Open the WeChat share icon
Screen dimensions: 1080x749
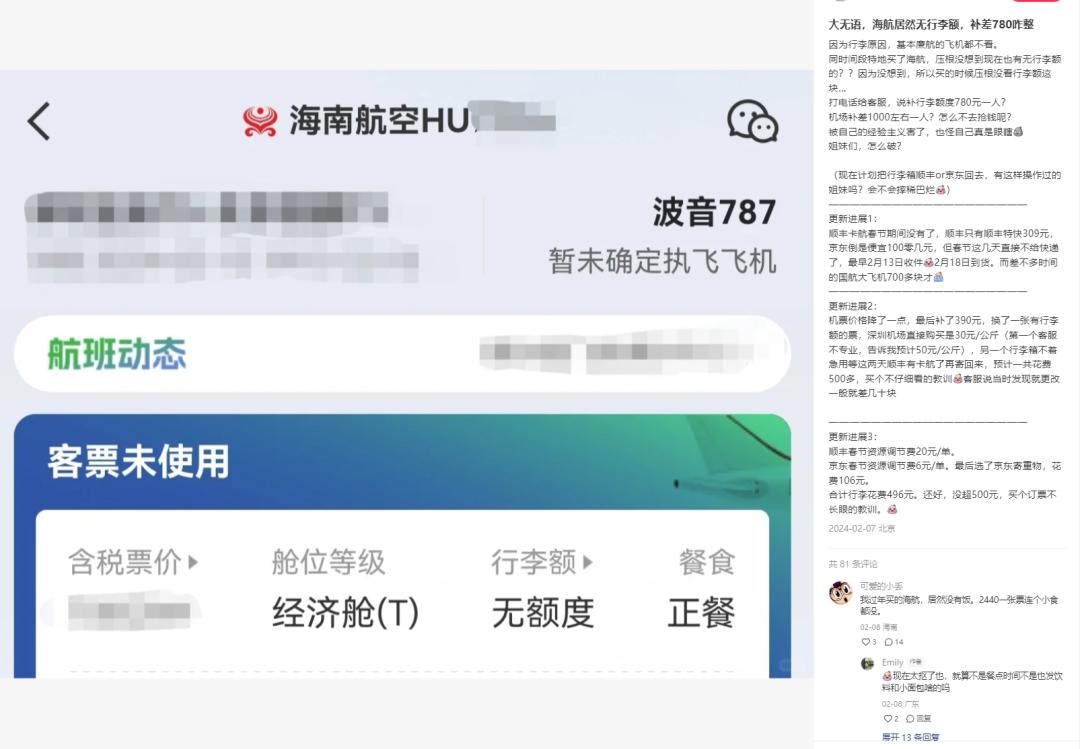tap(752, 121)
